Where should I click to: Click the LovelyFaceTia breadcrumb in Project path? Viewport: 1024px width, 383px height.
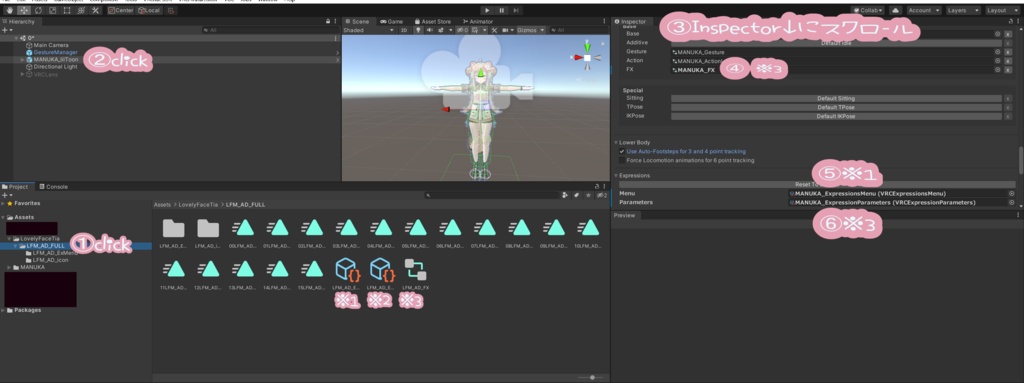point(200,205)
